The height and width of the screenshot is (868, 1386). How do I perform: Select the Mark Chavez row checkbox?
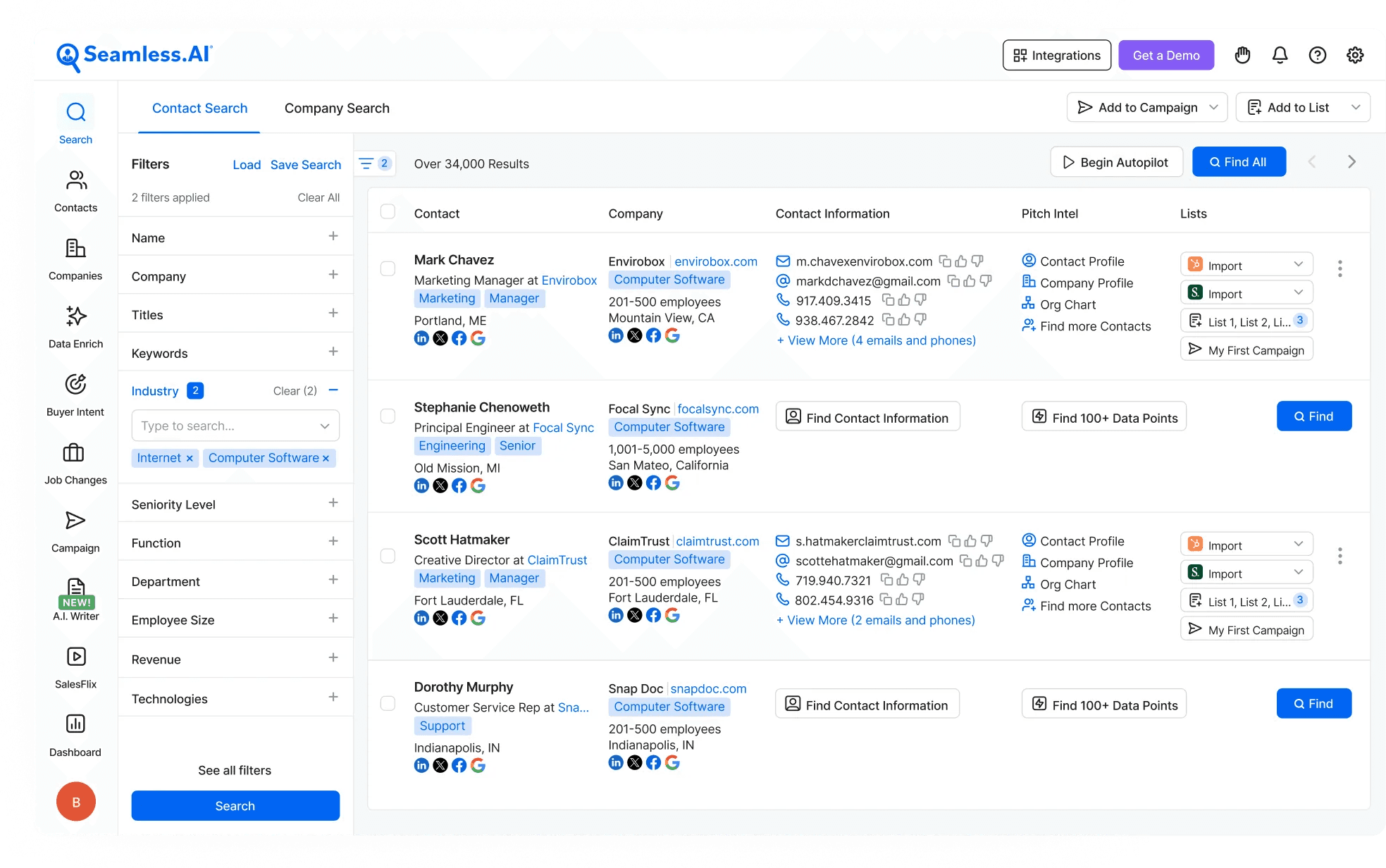click(x=388, y=268)
